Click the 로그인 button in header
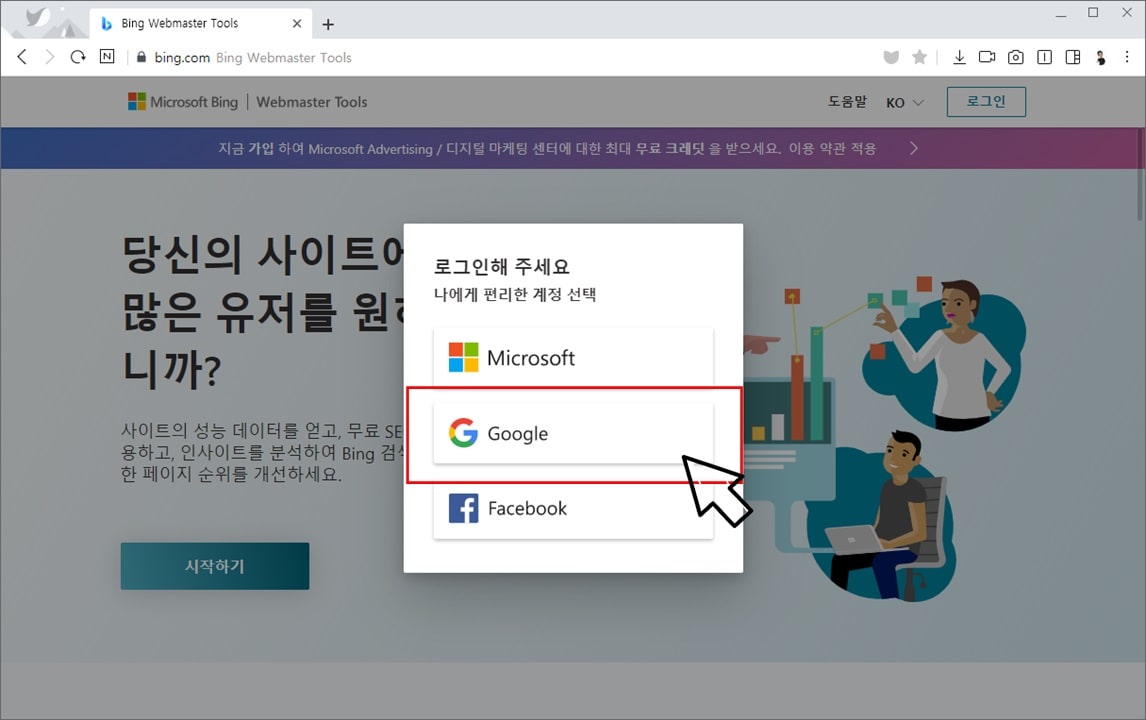The height and width of the screenshot is (720, 1146). click(x=986, y=102)
